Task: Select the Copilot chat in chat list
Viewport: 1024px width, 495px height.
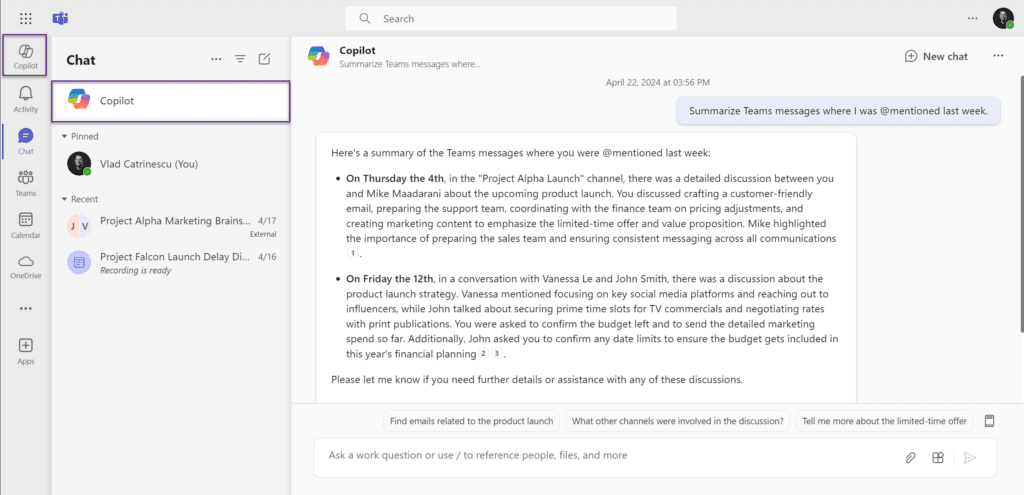Action: pyautogui.click(x=170, y=101)
